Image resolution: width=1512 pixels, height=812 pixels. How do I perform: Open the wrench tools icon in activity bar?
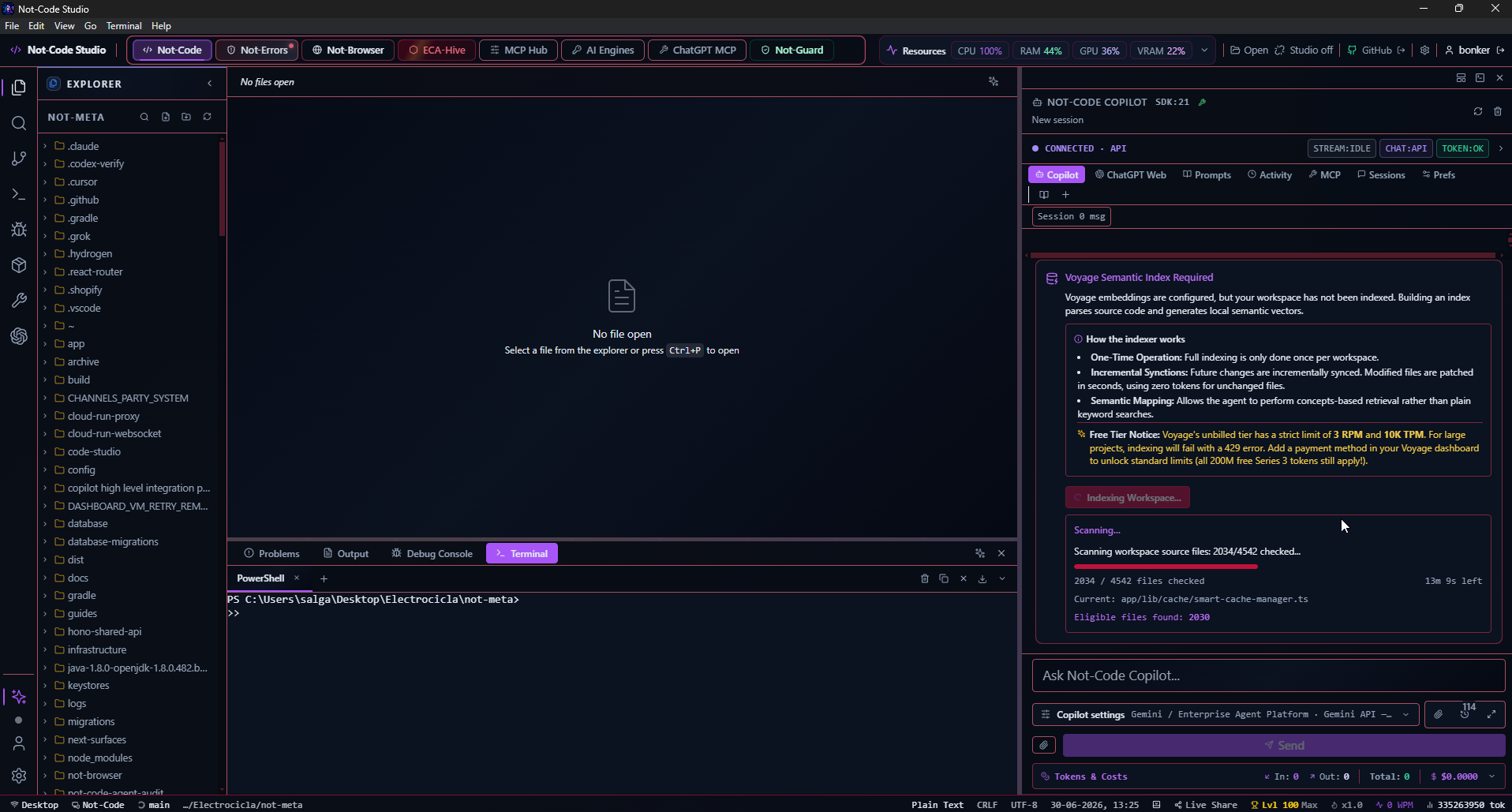coord(19,301)
